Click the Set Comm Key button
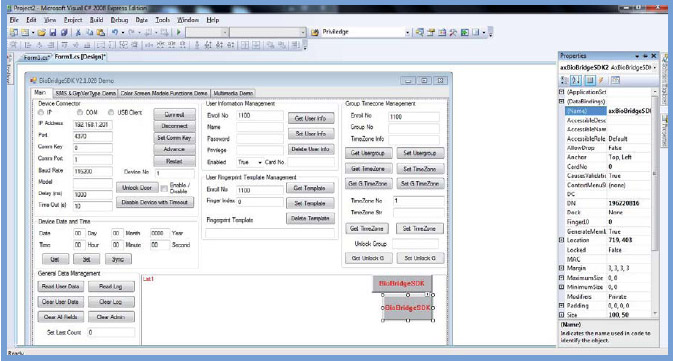 [x=175, y=138]
